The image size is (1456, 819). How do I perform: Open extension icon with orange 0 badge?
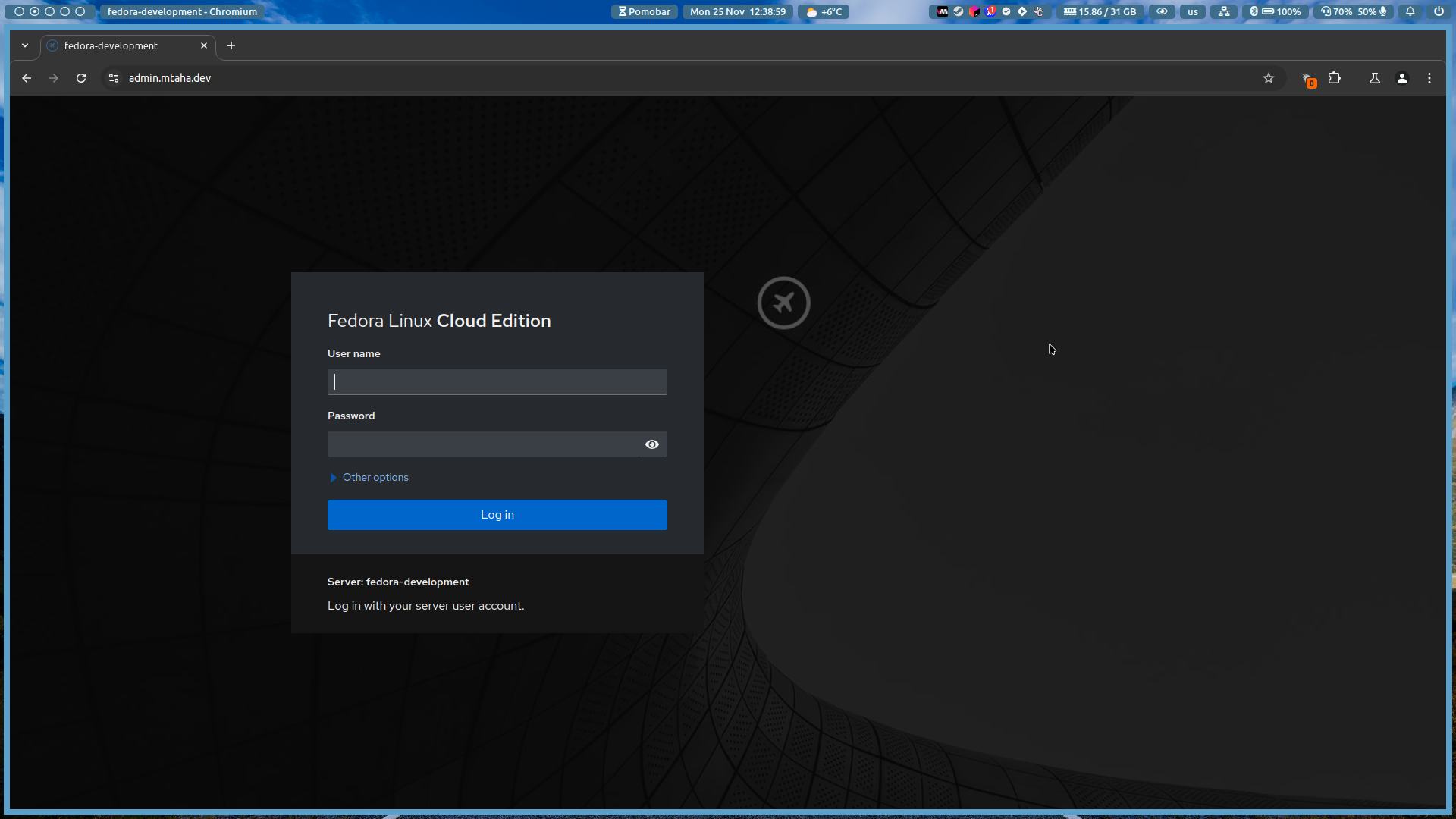coord(1309,79)
